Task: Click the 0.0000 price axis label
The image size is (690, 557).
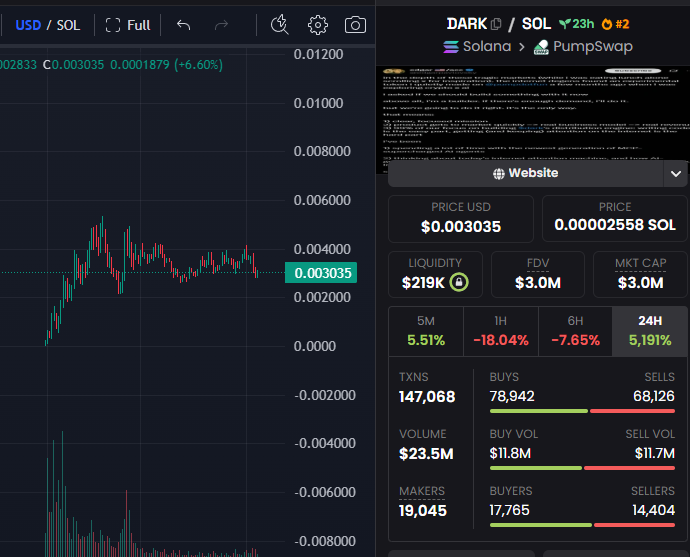Action: click(x=315, y=346)
